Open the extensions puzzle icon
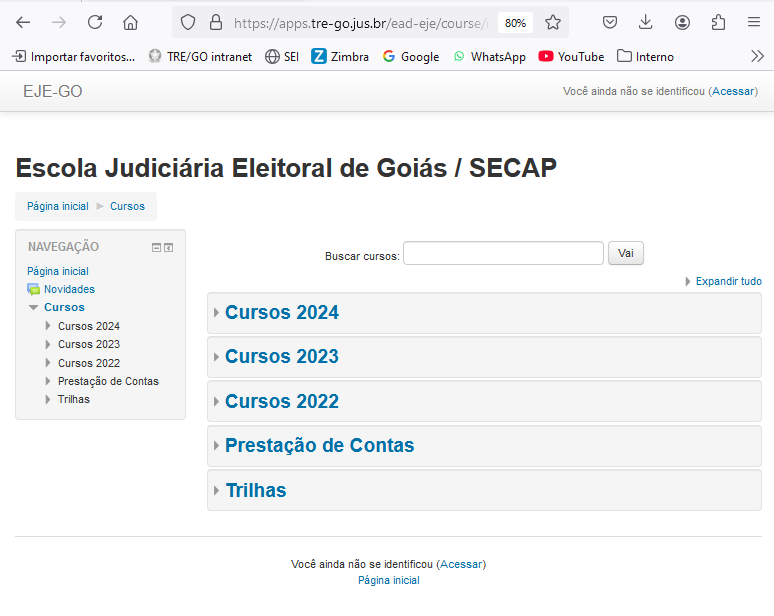This screenshot has height=616, width=774. coord(718,22)
